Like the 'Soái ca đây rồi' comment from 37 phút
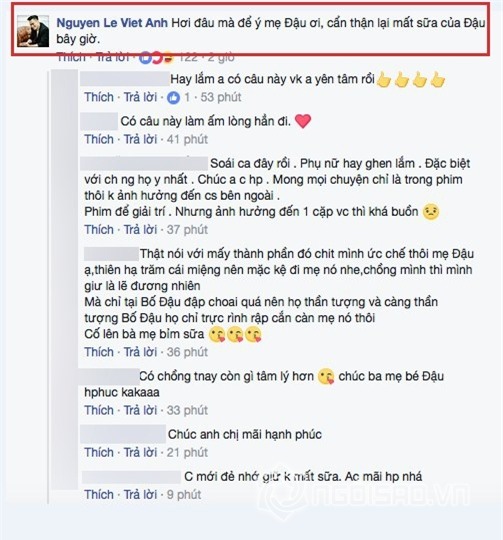This screenshot has height=540, width=503. point(99,230)
